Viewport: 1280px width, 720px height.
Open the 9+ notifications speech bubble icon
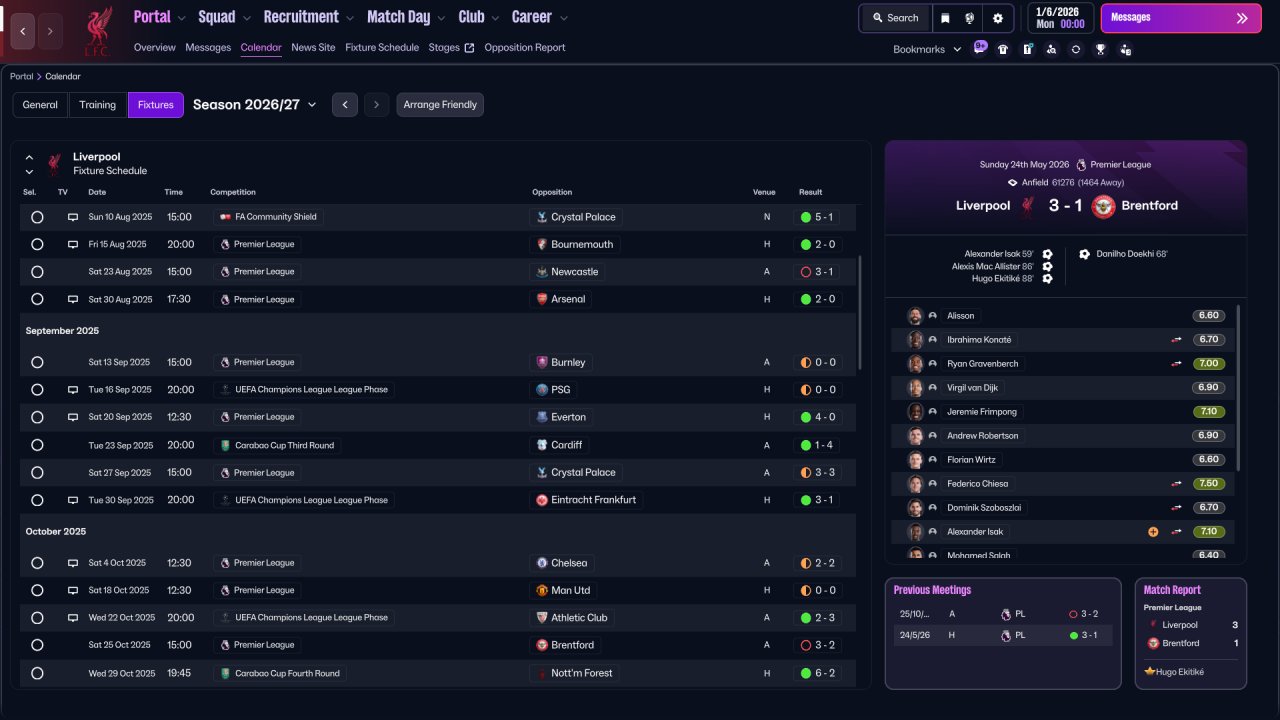click(x=979, y=48)
